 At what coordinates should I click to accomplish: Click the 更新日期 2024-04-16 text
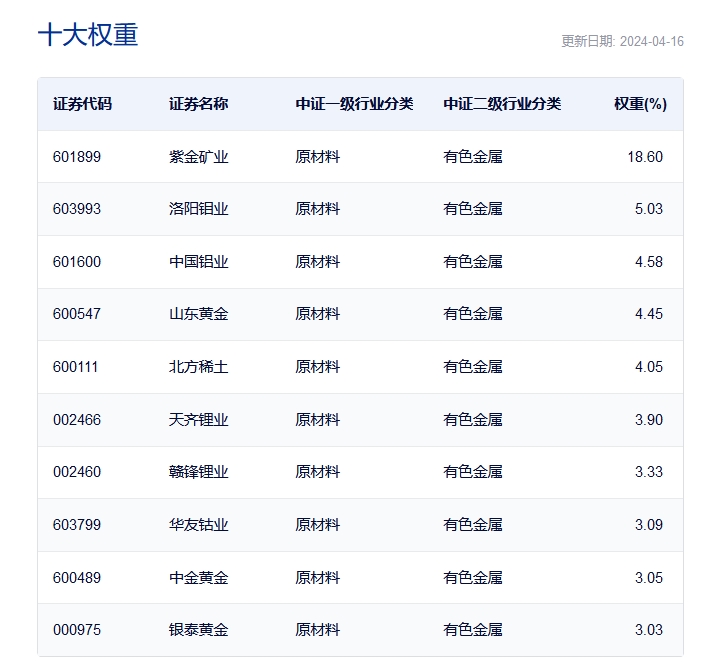(x=622, y=42)
